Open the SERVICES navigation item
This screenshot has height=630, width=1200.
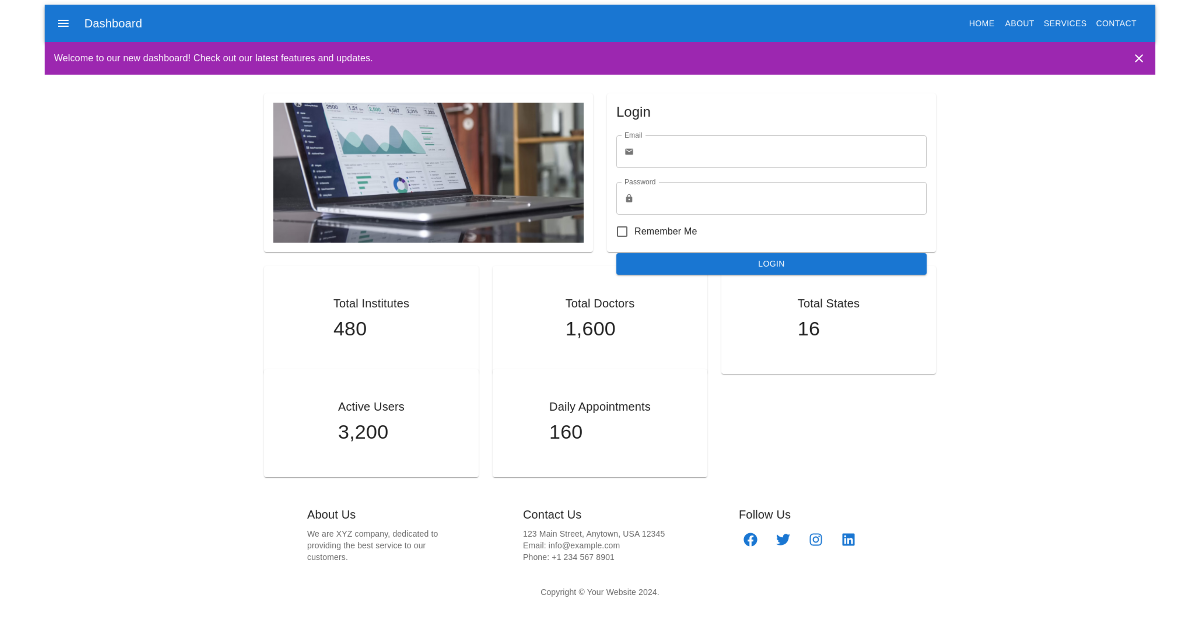click(x=1064, y=23)
